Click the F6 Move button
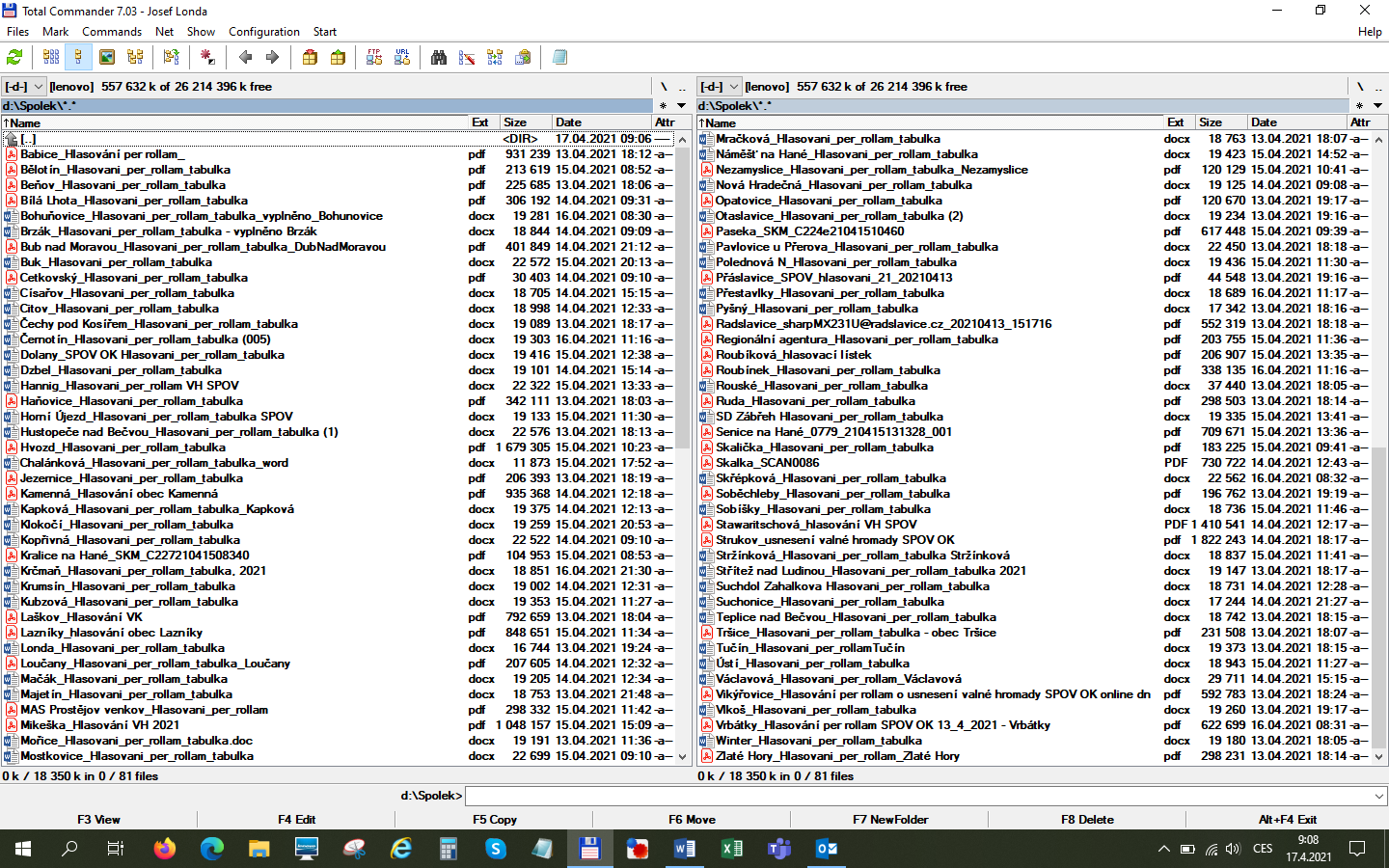The height and width of the screenshot is (868, 1389). point(692,820)
